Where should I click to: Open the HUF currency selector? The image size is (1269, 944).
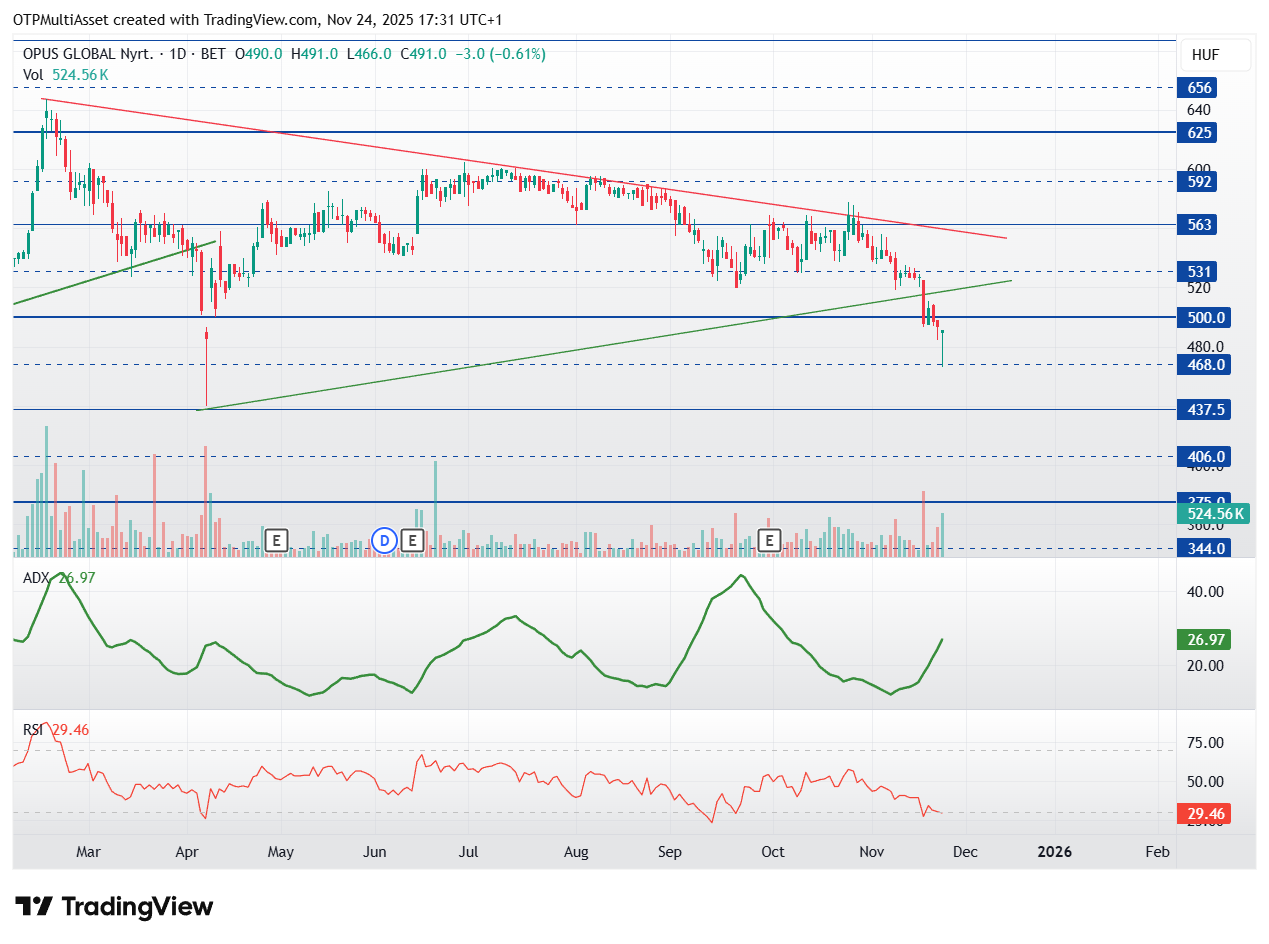[1213, 55]
